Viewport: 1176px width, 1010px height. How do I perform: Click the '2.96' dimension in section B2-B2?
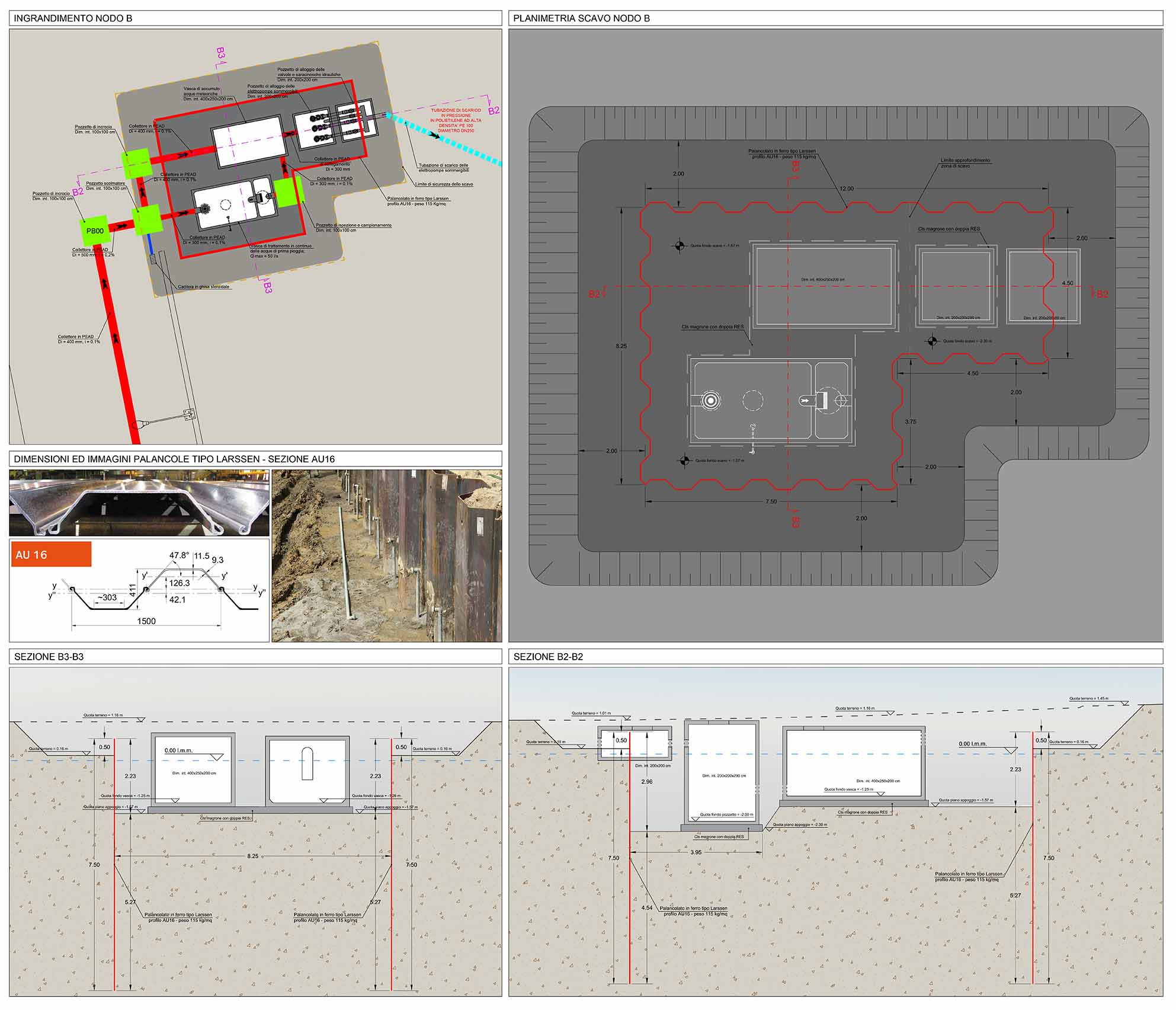[x=647, y=781]
